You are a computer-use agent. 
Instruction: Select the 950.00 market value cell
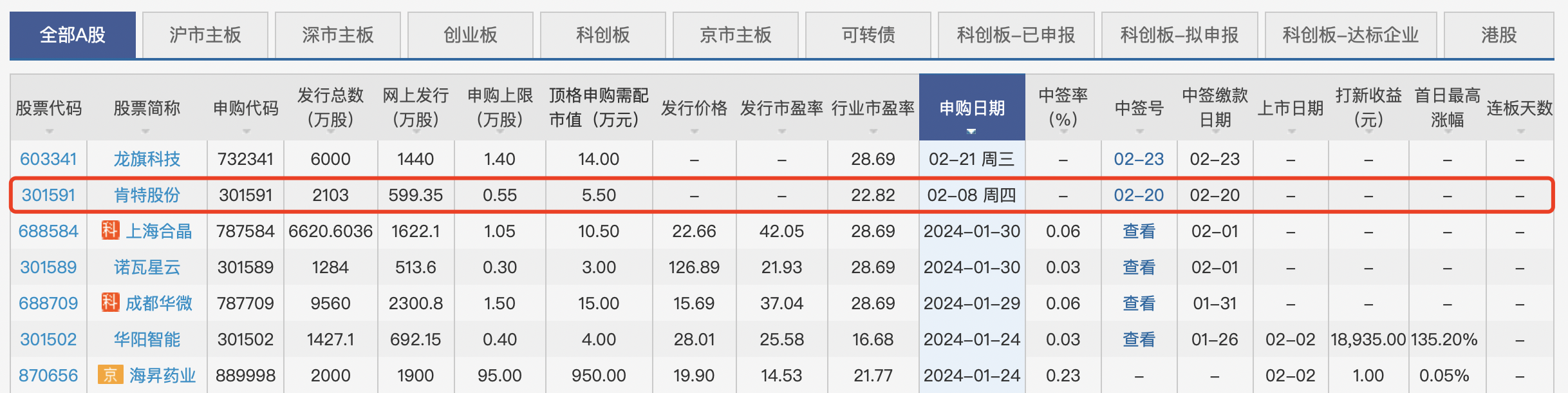[599, 376]
